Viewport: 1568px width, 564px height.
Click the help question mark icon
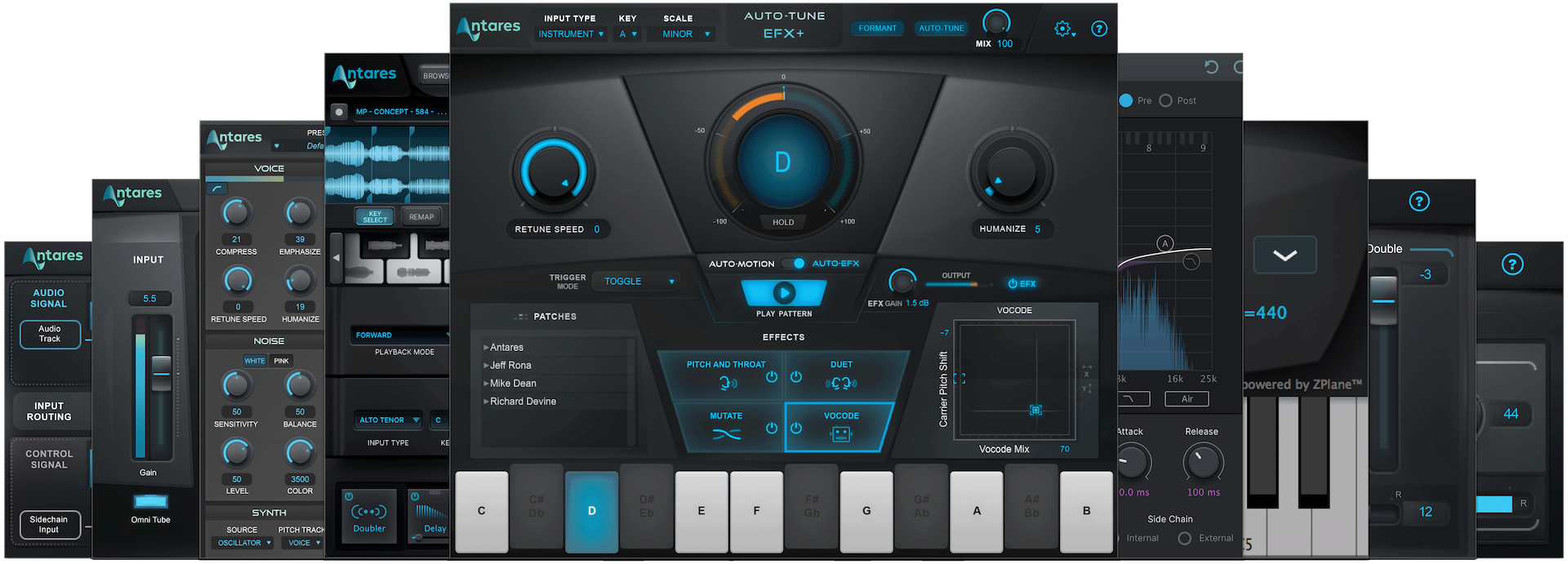[x=1099, y=29]
